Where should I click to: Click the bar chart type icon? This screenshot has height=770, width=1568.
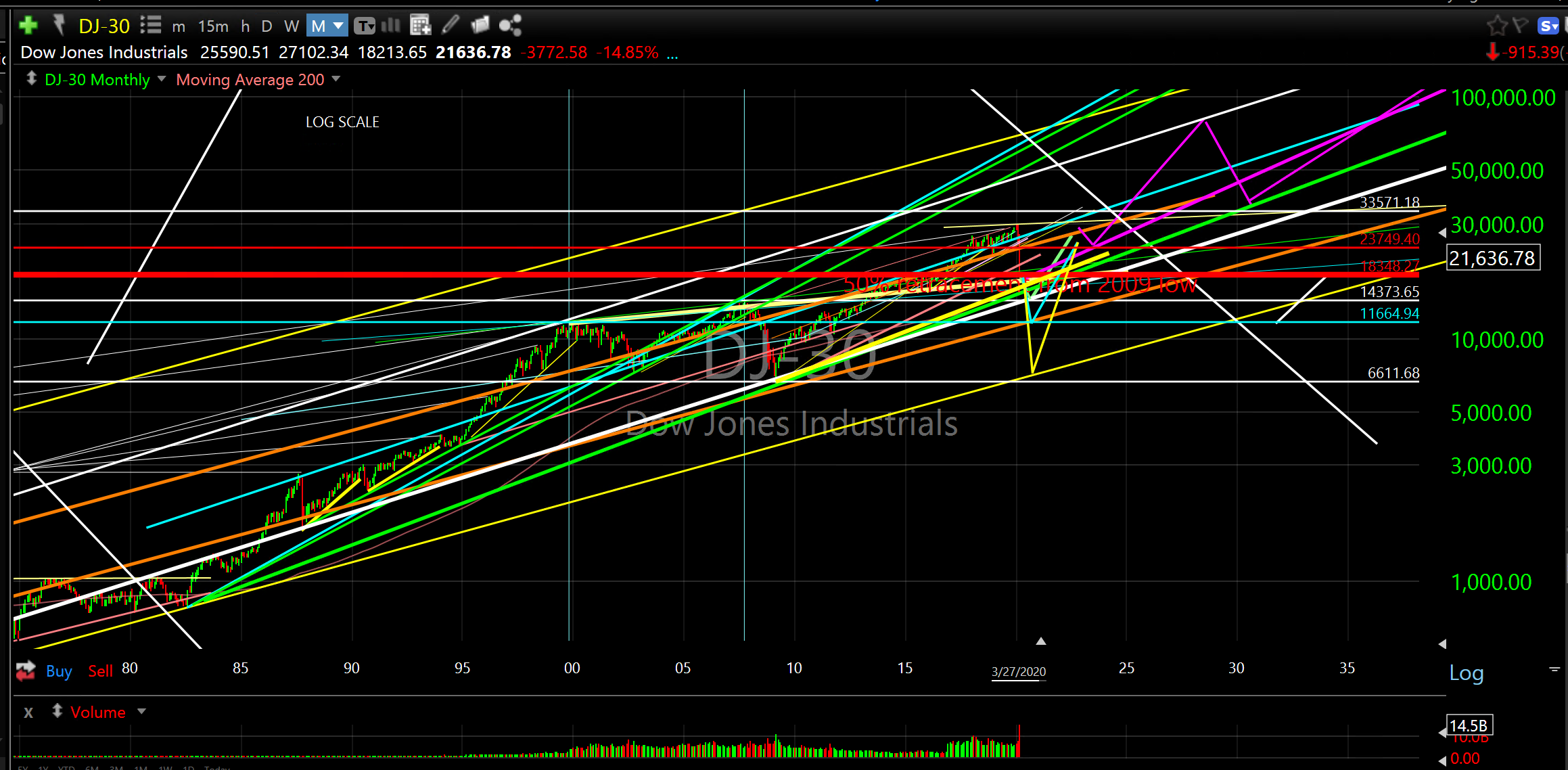[x=391, y=26]
